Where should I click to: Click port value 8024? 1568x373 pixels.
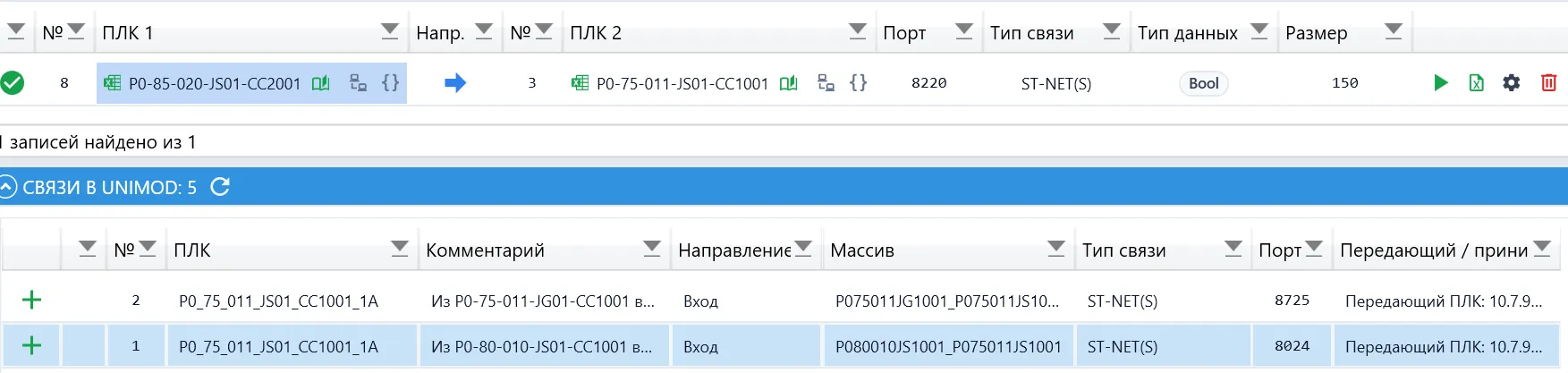[1293, 346]
